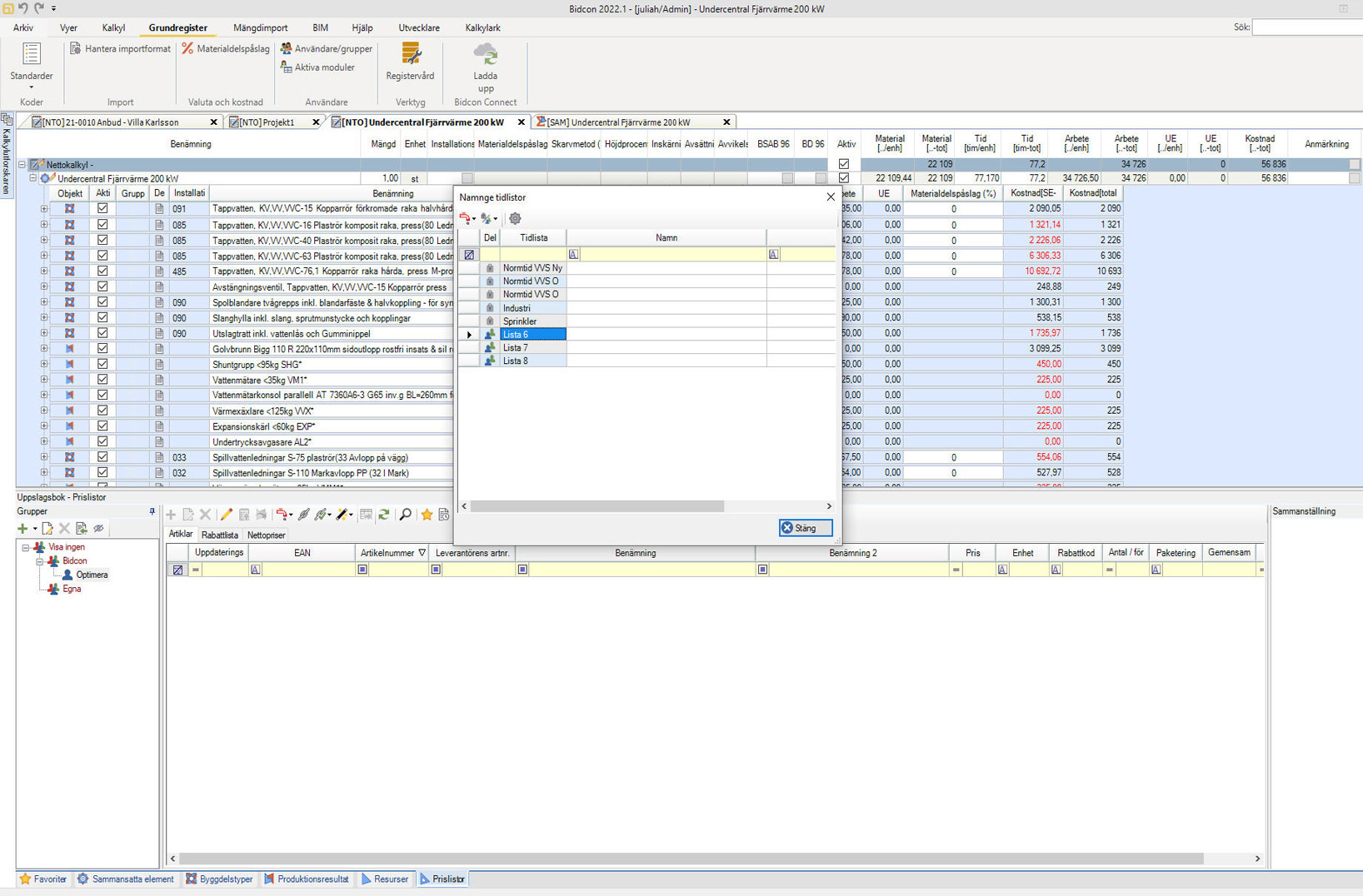Image resolution: width=1363 pixels, height=896 pixels.
Task: Click the settings gear in Namnge tidlistor dialog
Action: pos(515,218)
